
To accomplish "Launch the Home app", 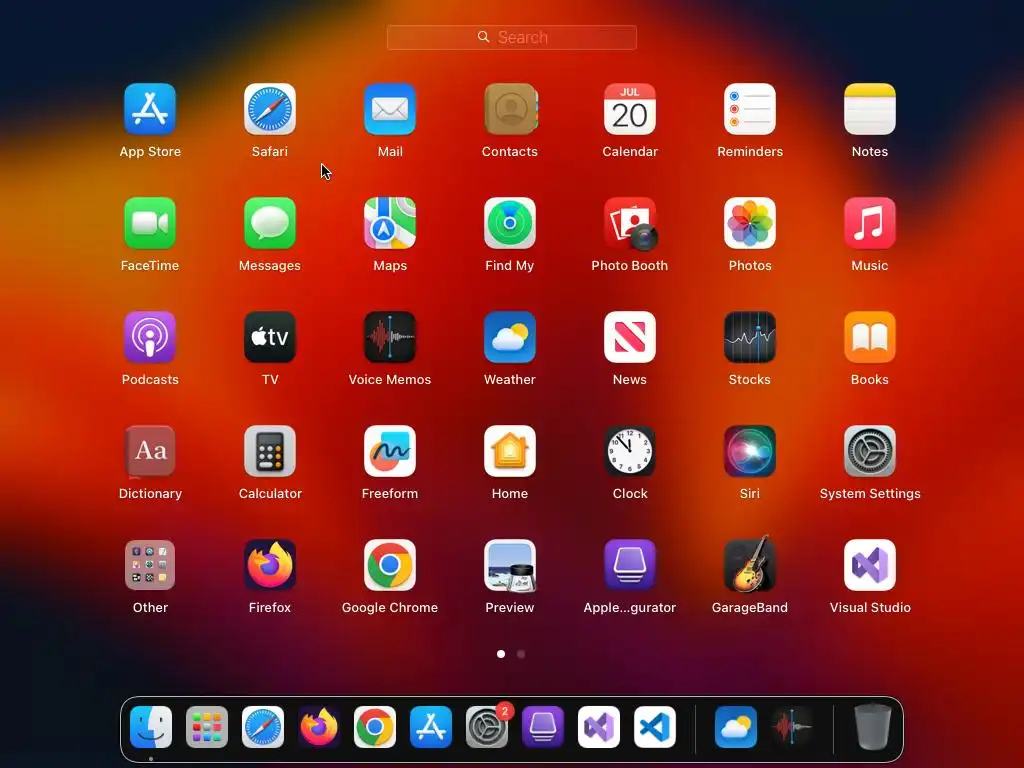I will pos(510,451).
